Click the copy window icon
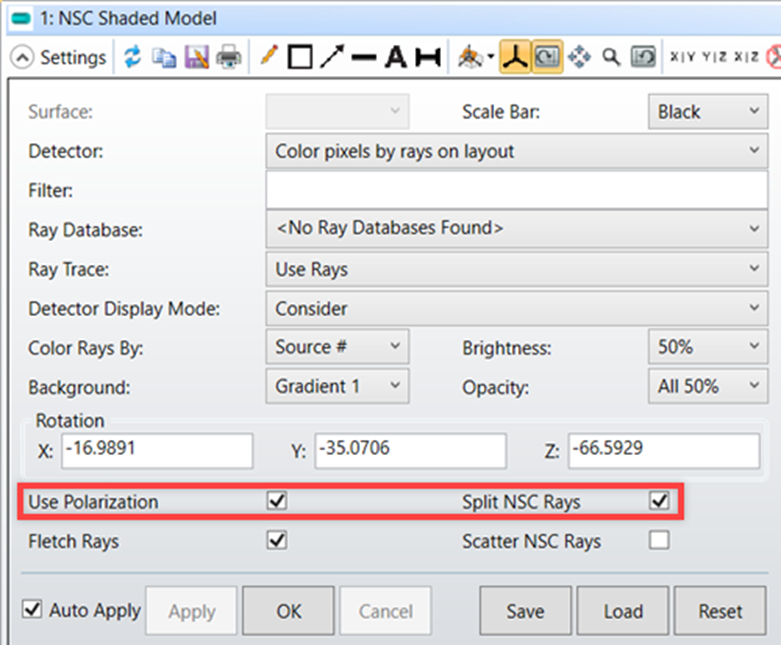The height and width of the screenshot is (645, 781). (163, 58)
